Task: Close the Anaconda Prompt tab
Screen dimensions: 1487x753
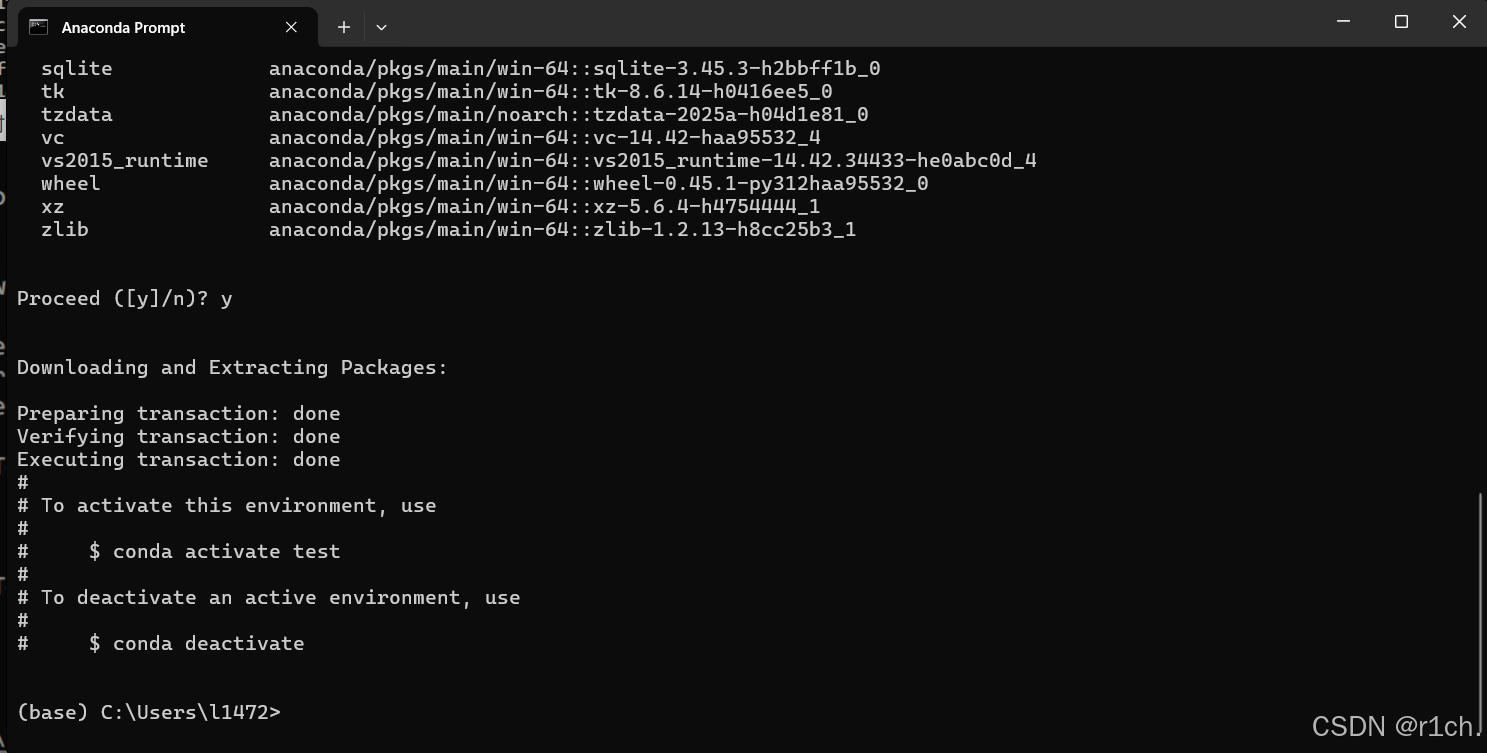Action: (x=291, y=27)
